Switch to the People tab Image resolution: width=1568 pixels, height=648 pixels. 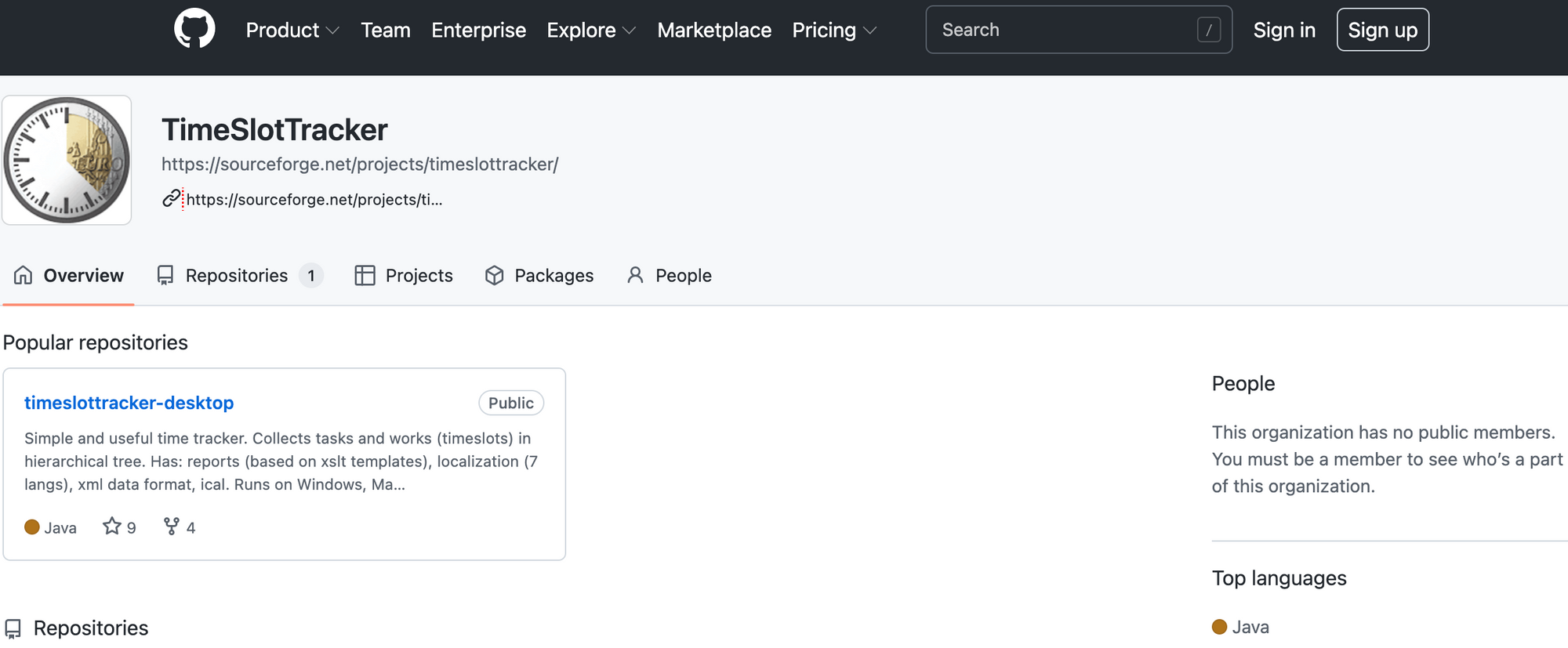[x=669, y=275]
